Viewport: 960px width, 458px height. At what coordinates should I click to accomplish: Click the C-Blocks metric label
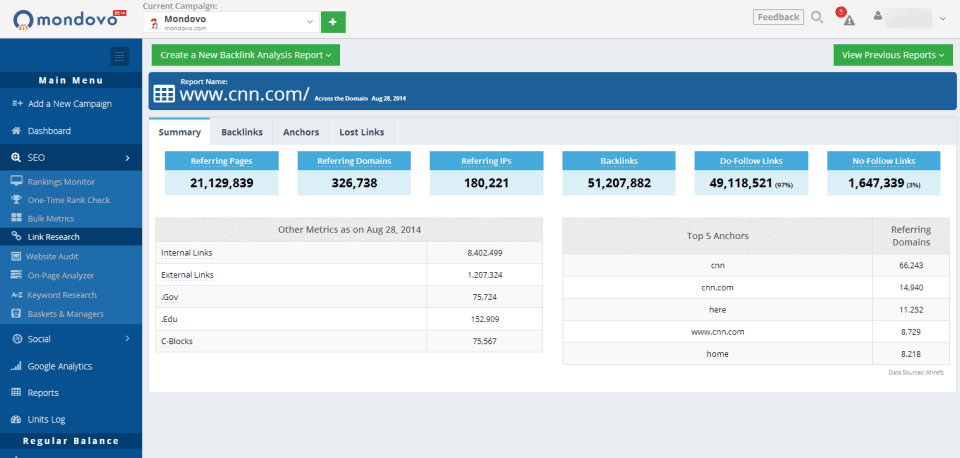click(177, 341)
